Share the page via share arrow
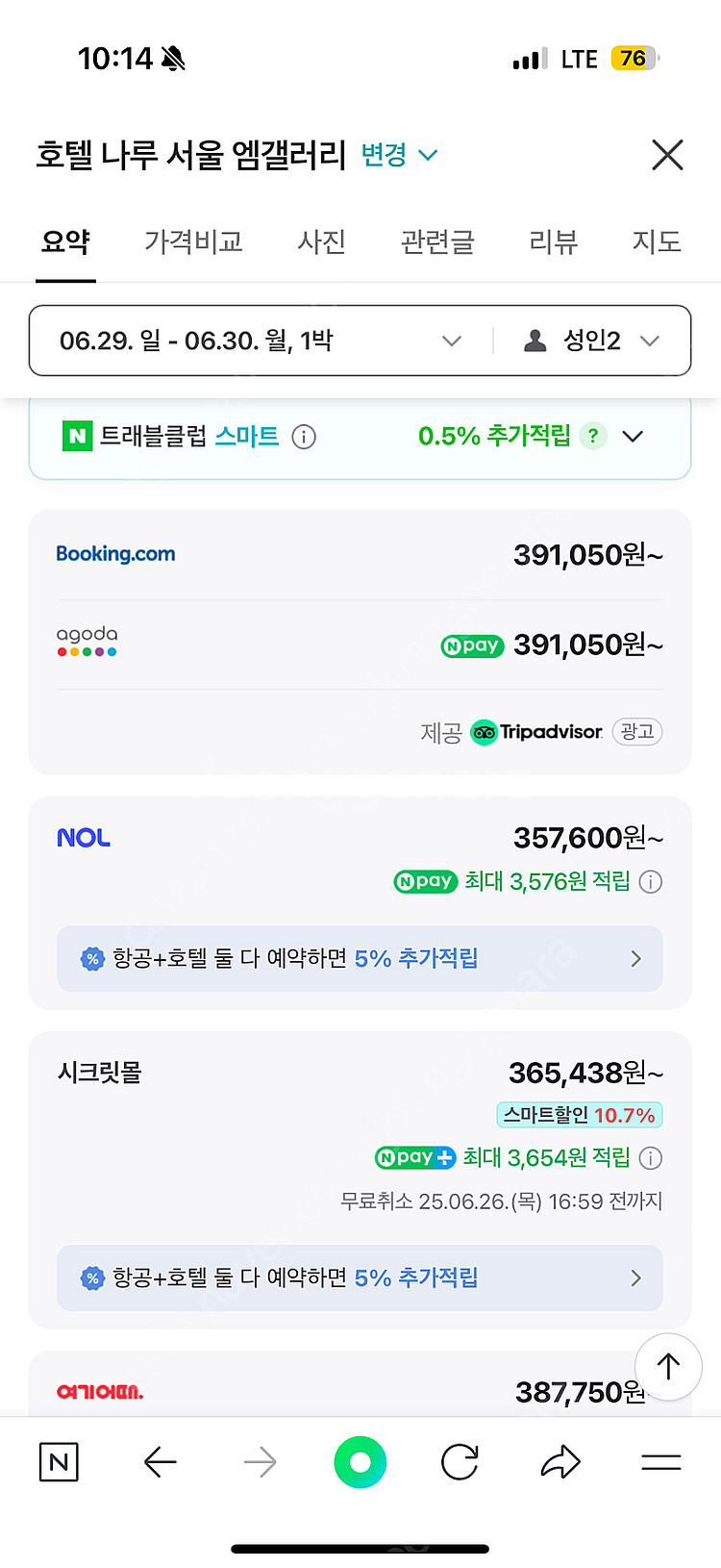Image resolution: width=721 pixels, height=1568 pixels. pyautogui.click(x=560, y=1463)
